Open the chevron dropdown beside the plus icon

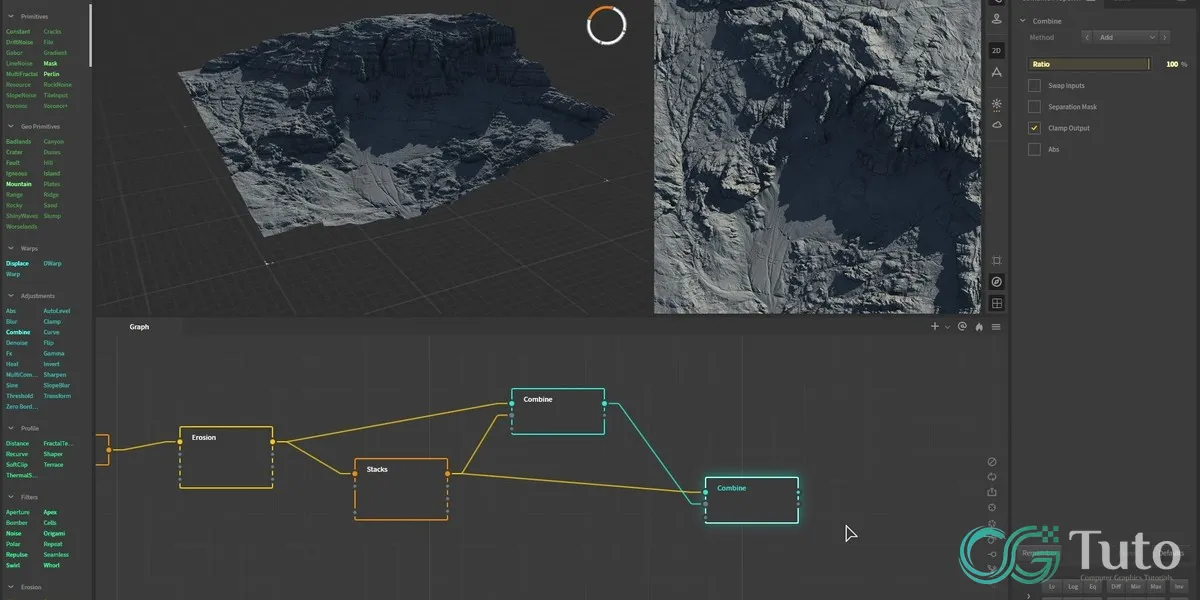(x=947, y=327)
